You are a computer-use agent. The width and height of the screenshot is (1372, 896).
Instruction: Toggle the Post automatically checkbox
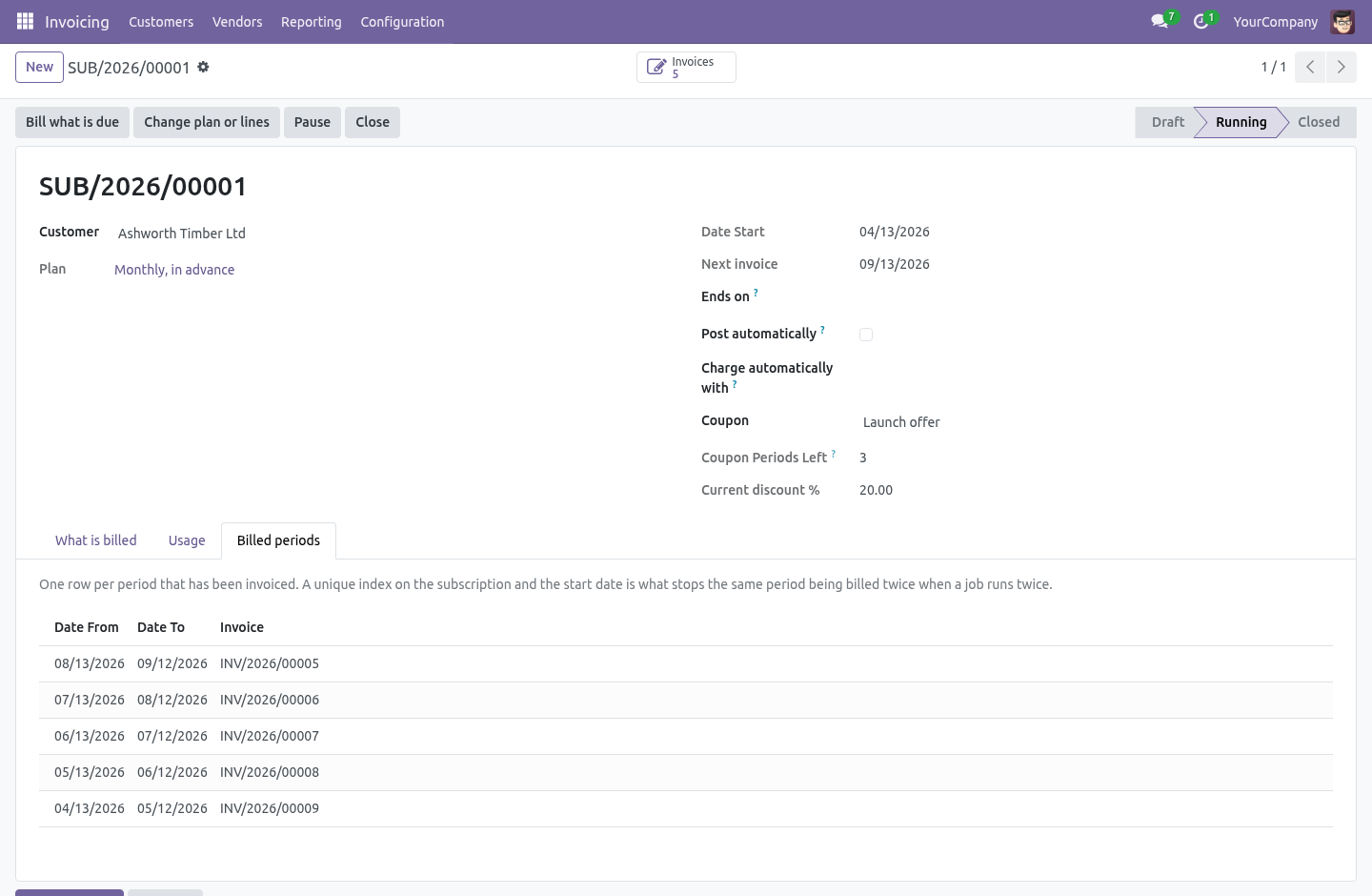coord(866,335)
